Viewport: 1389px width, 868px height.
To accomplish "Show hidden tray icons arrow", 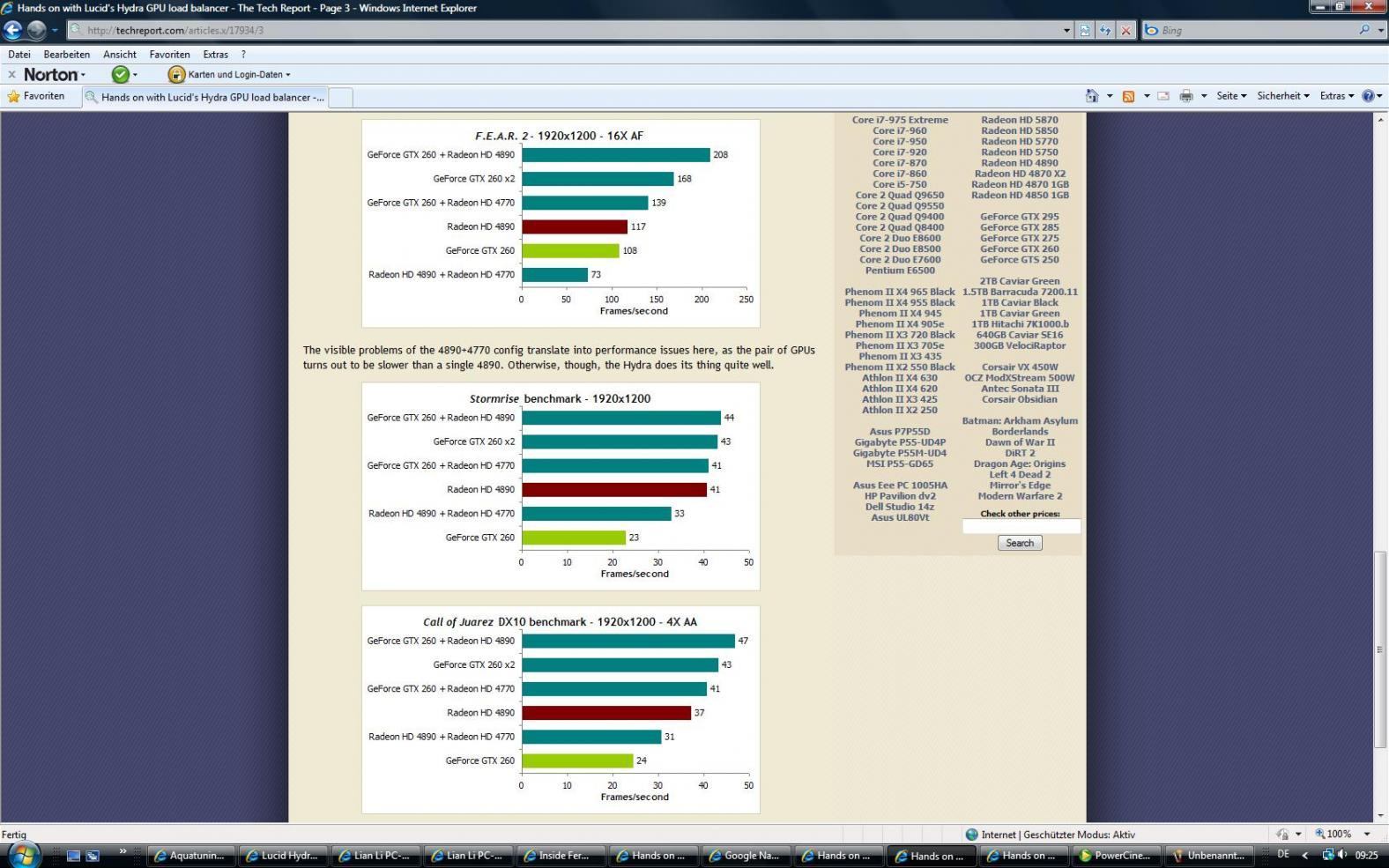I will point(1305,855).
